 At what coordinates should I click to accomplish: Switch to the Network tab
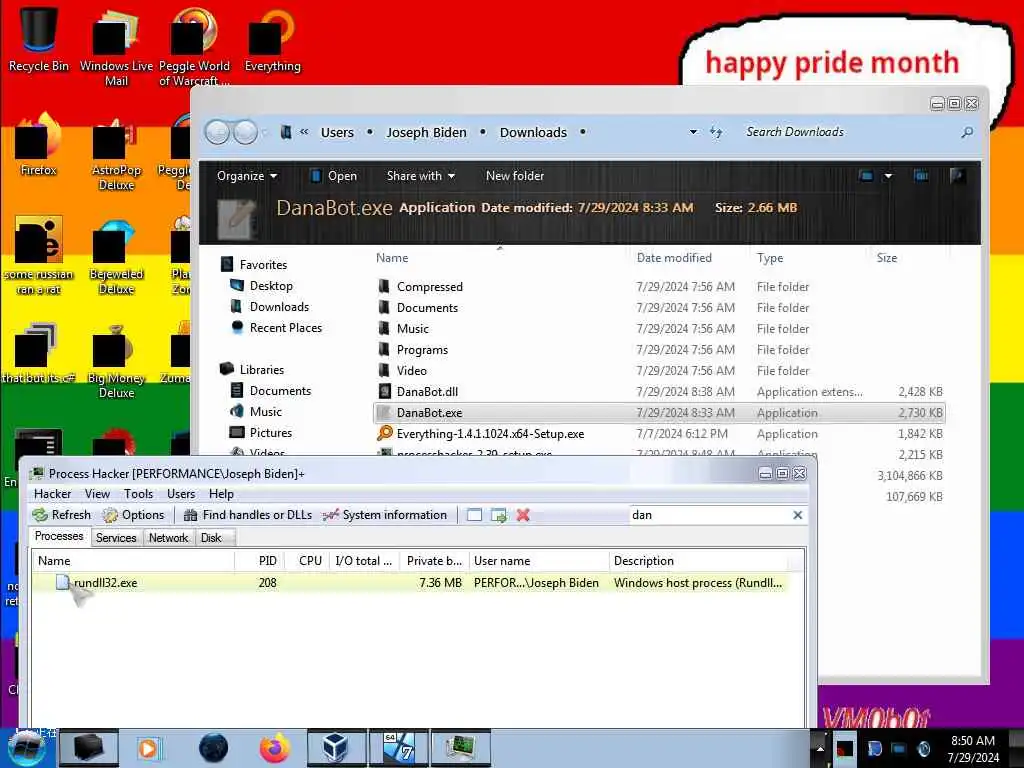tap(168, 537)
